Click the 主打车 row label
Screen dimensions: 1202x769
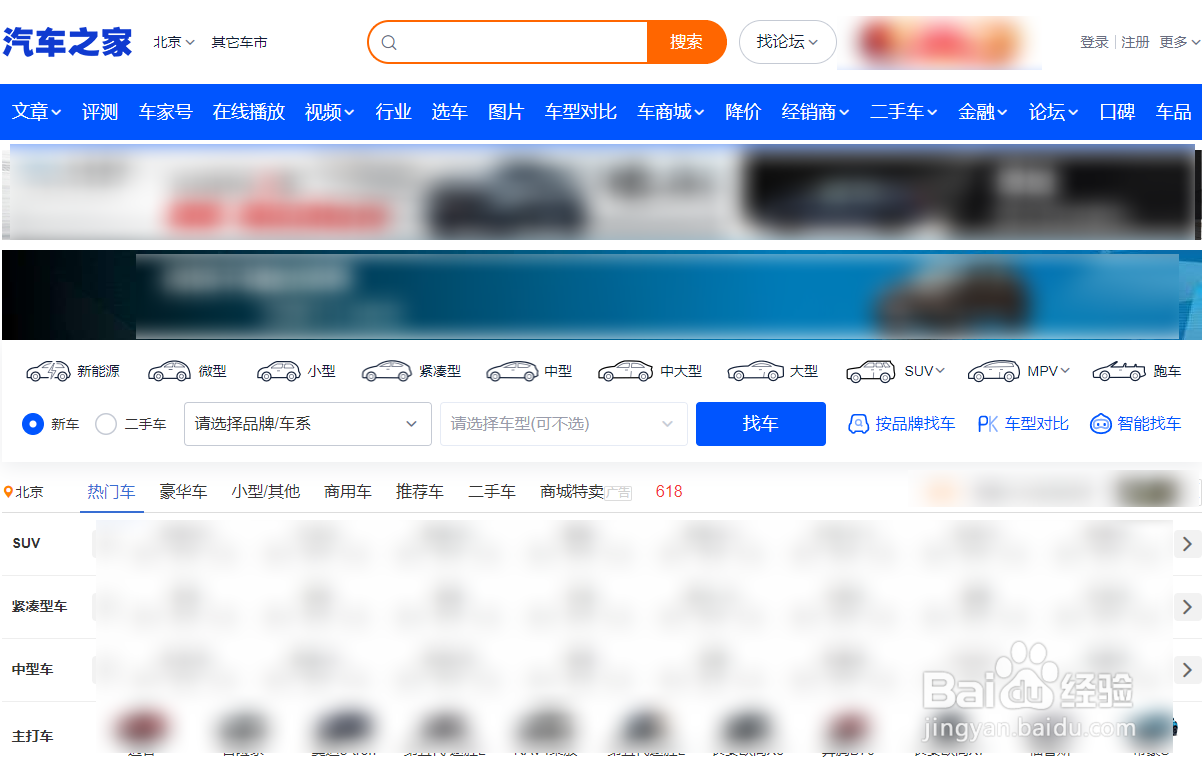pyautogui.click(x=33, y=736)
